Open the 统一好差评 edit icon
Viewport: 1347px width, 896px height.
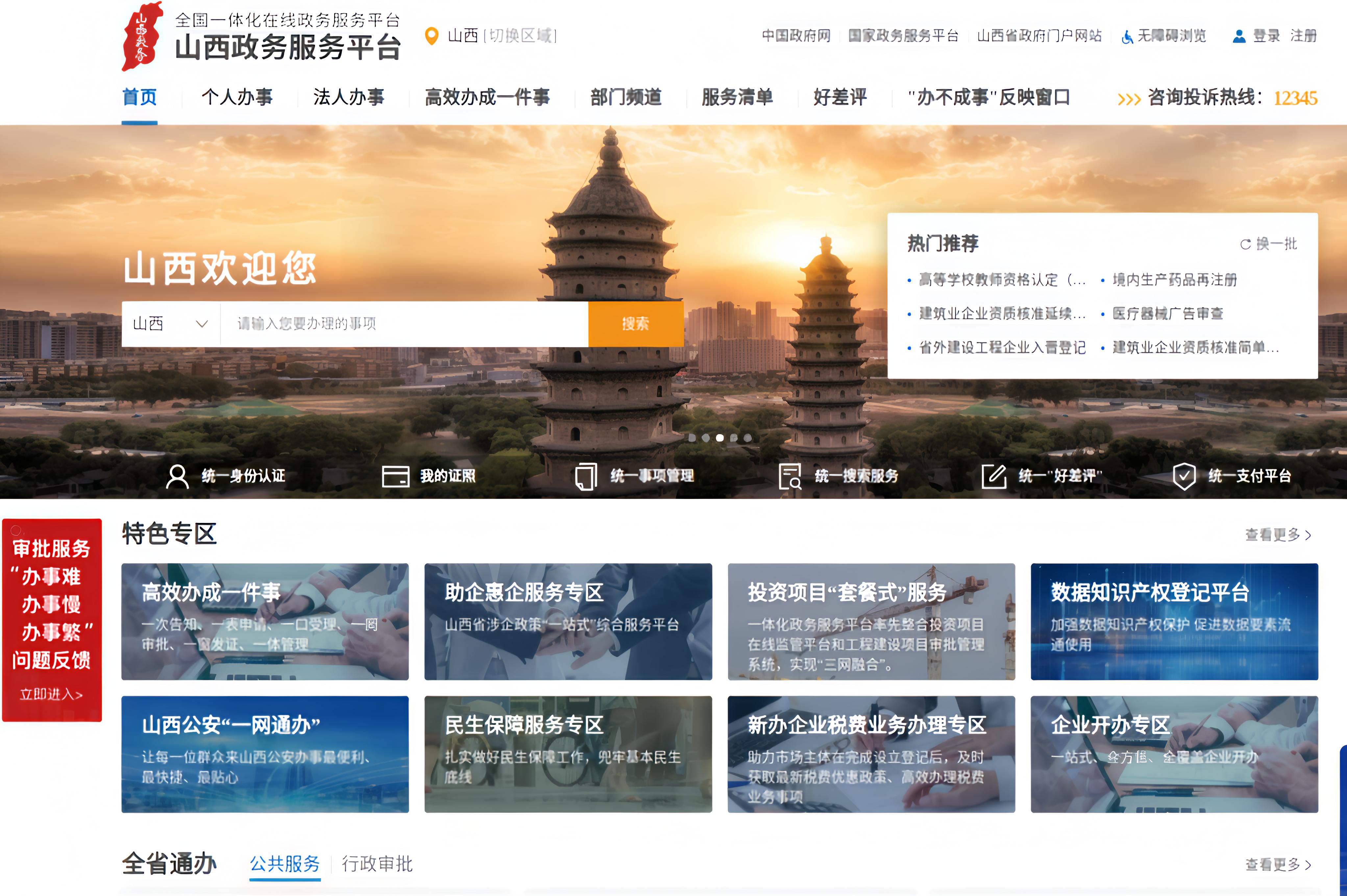pyautogui.click(x=994, y=476)
